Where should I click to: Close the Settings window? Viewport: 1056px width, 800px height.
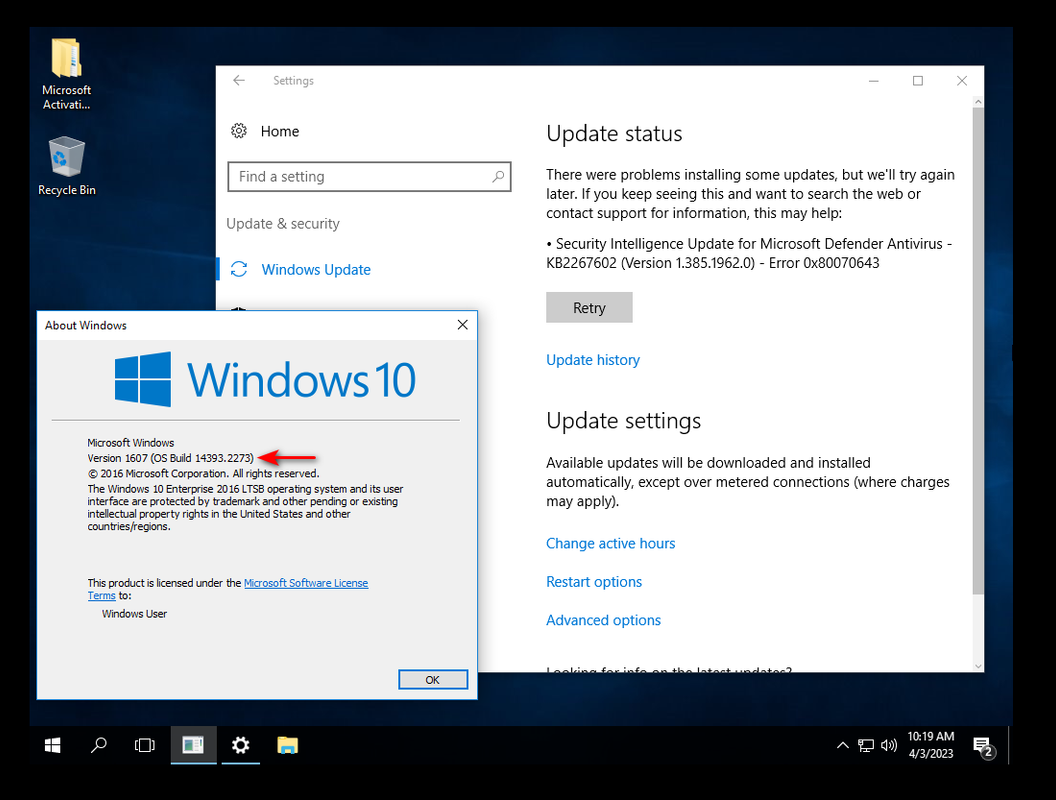click(x=962, y=81)
